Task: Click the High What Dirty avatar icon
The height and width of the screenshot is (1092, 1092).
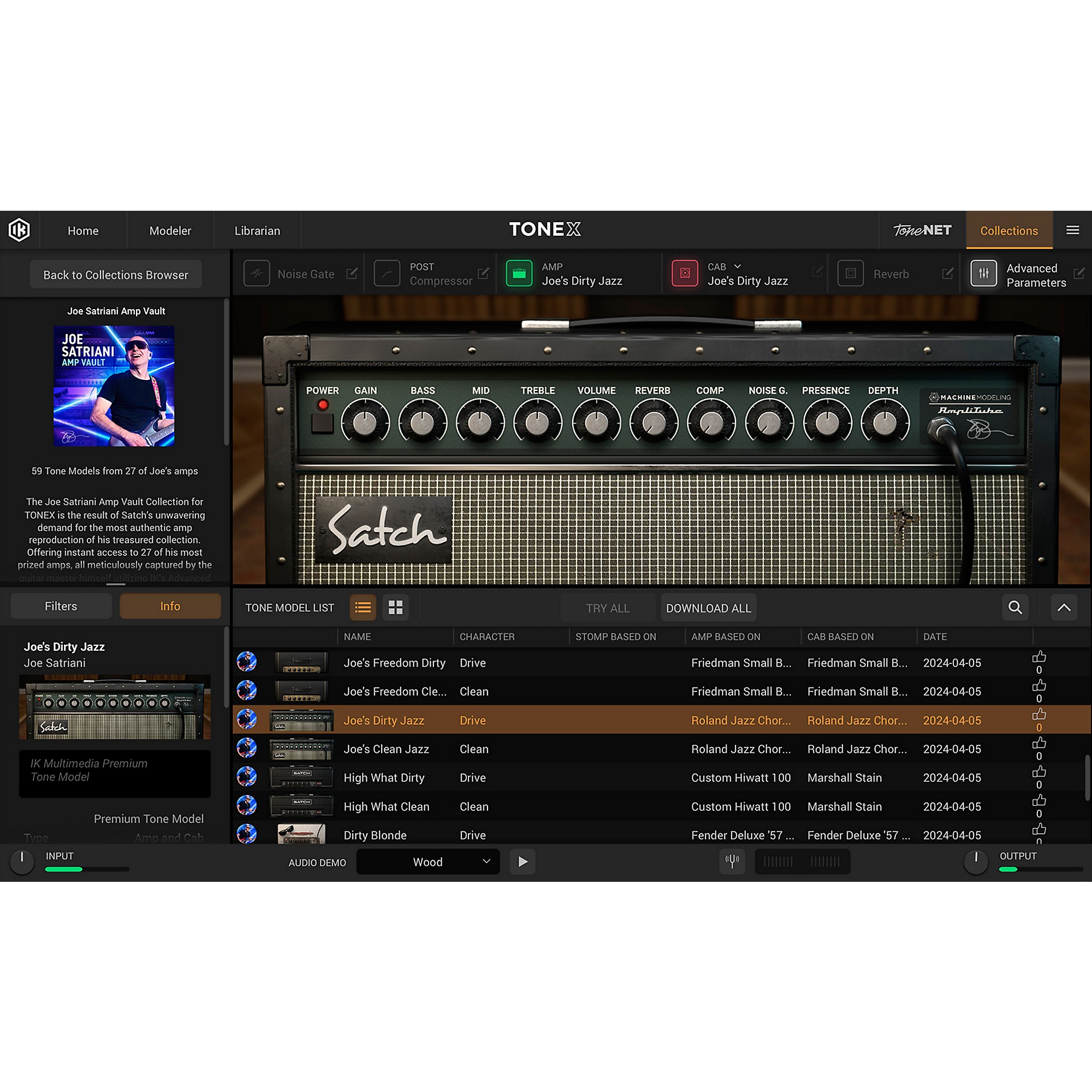Action: pos(246,776)
